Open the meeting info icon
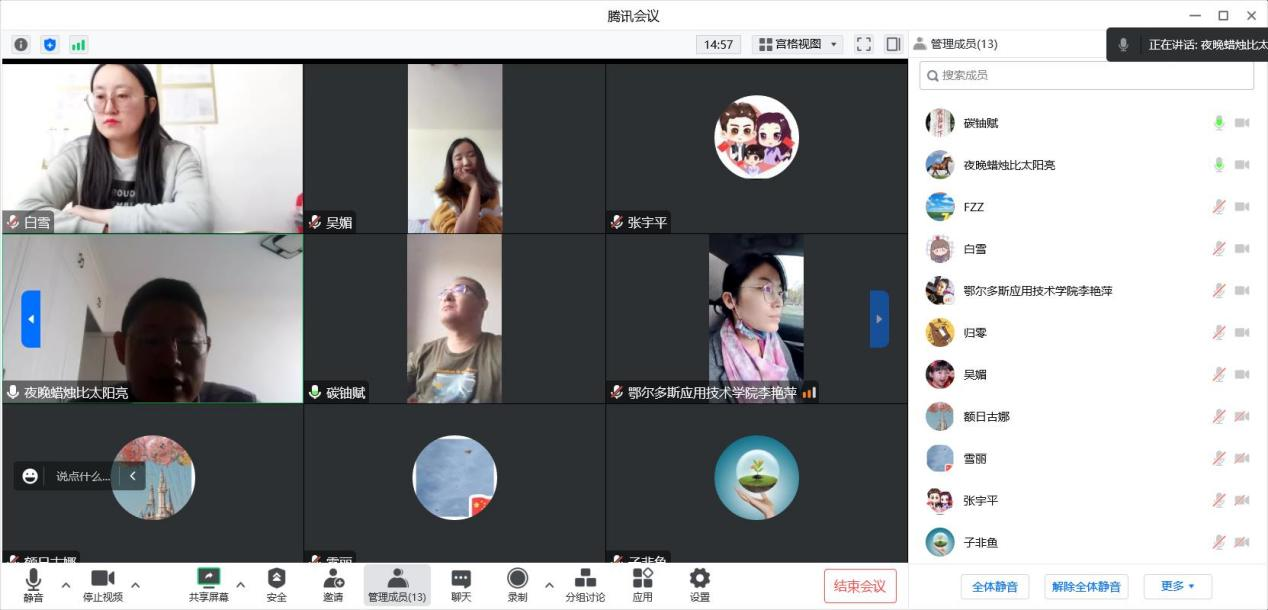 point(21,44)
